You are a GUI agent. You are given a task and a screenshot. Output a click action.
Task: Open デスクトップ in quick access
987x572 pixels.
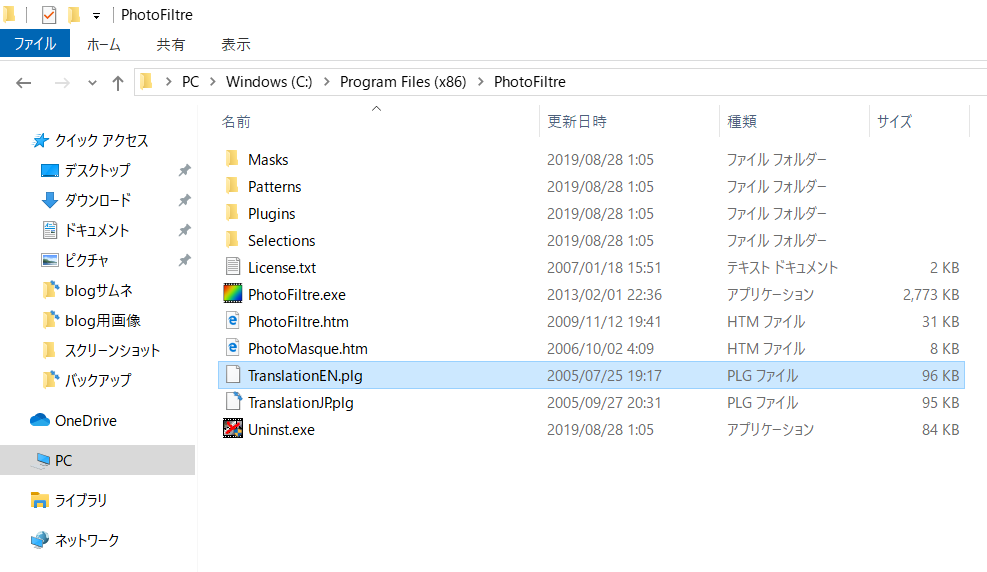click(98, 171)
